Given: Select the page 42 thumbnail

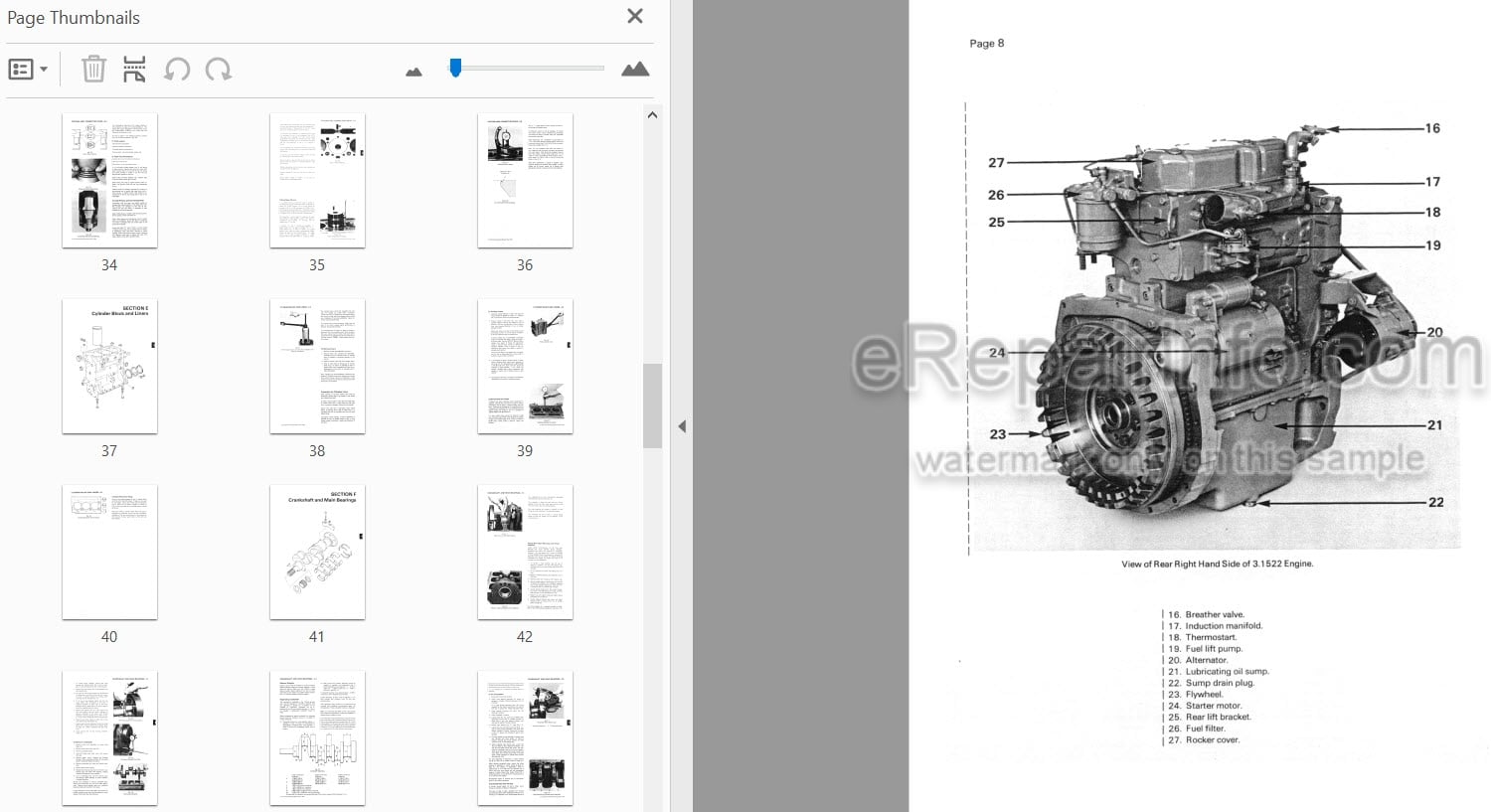Looking at the screenshot, I should [x=525, y=552].
